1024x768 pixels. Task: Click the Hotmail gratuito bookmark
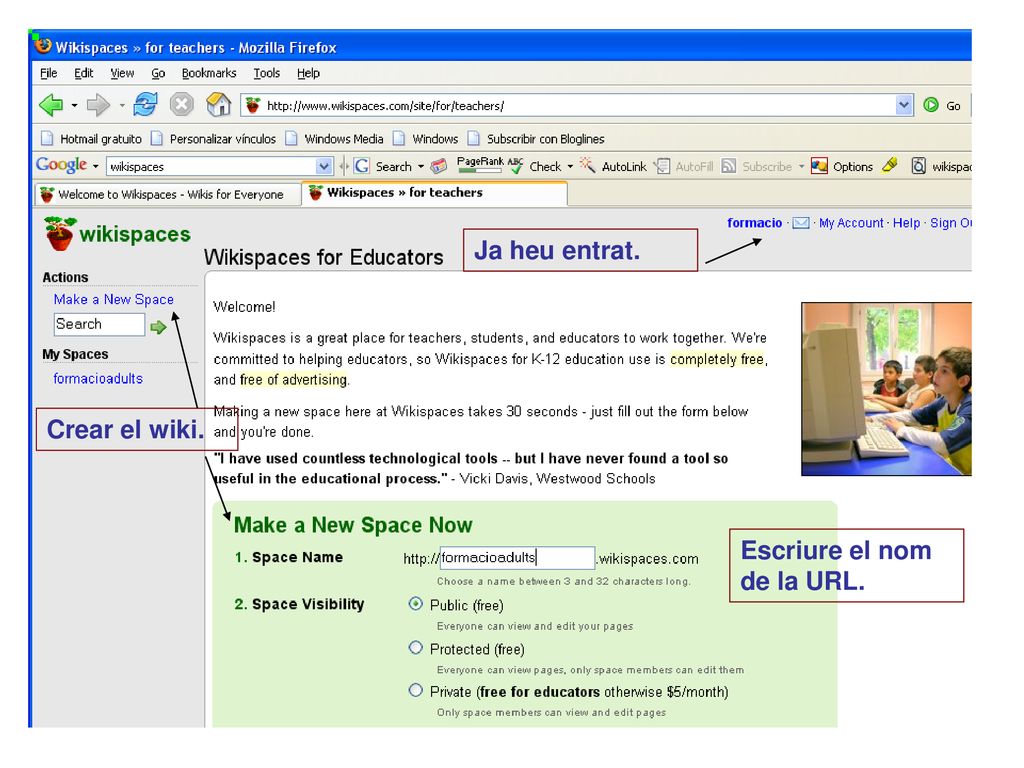(91, 139)
